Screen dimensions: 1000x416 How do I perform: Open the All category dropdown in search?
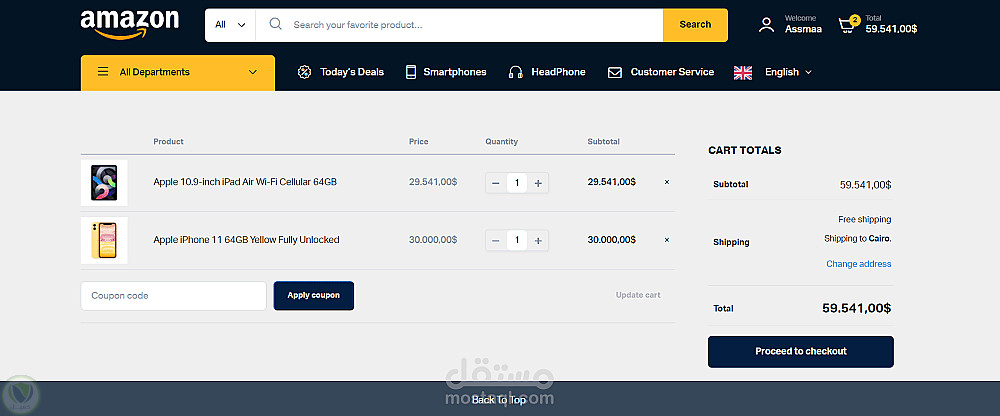230,25
